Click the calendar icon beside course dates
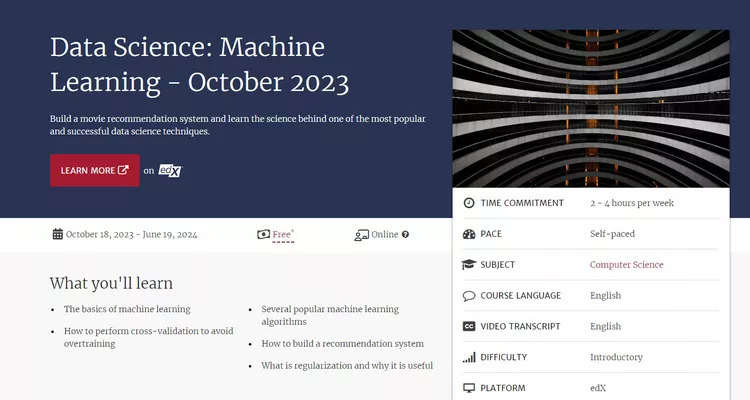The image size is (750, 400). point(57,234)
